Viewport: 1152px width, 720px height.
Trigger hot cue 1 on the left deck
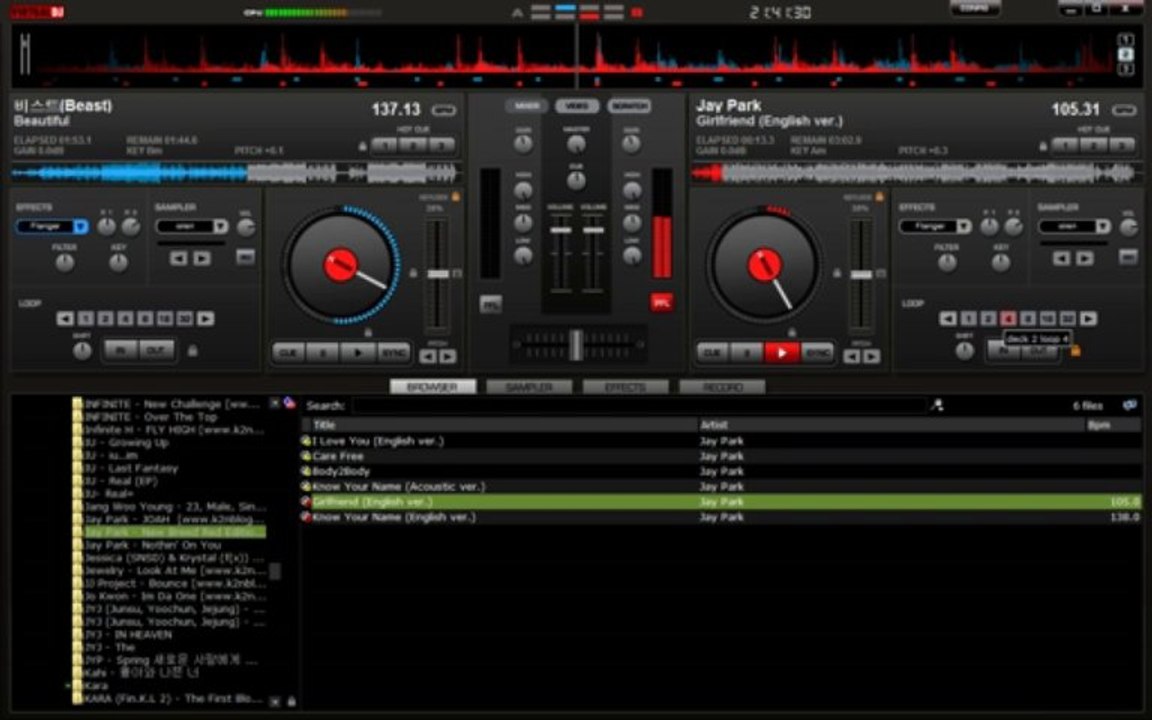[384, 145]
